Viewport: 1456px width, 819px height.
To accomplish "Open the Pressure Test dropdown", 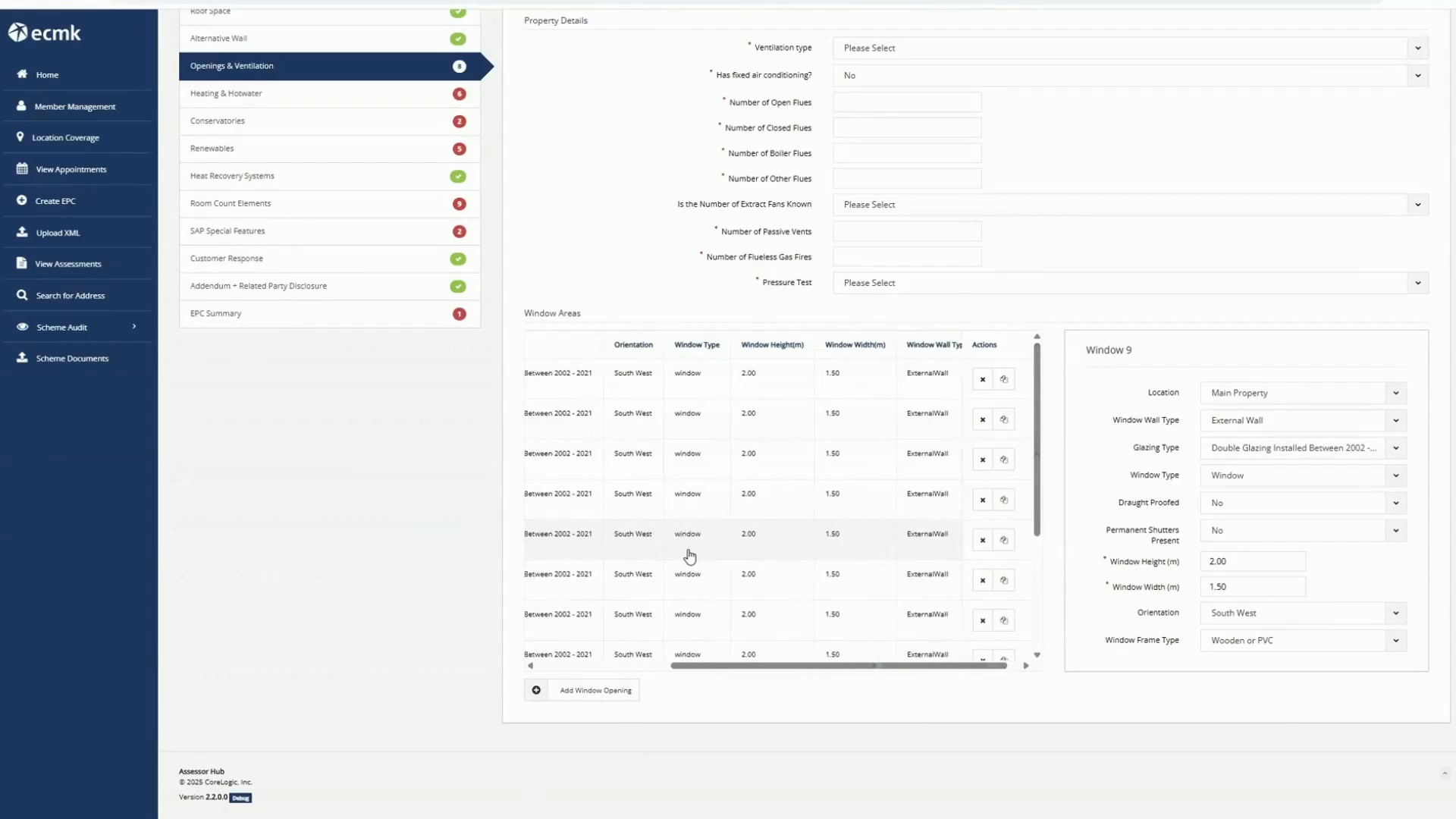I will click(1130, 283).
